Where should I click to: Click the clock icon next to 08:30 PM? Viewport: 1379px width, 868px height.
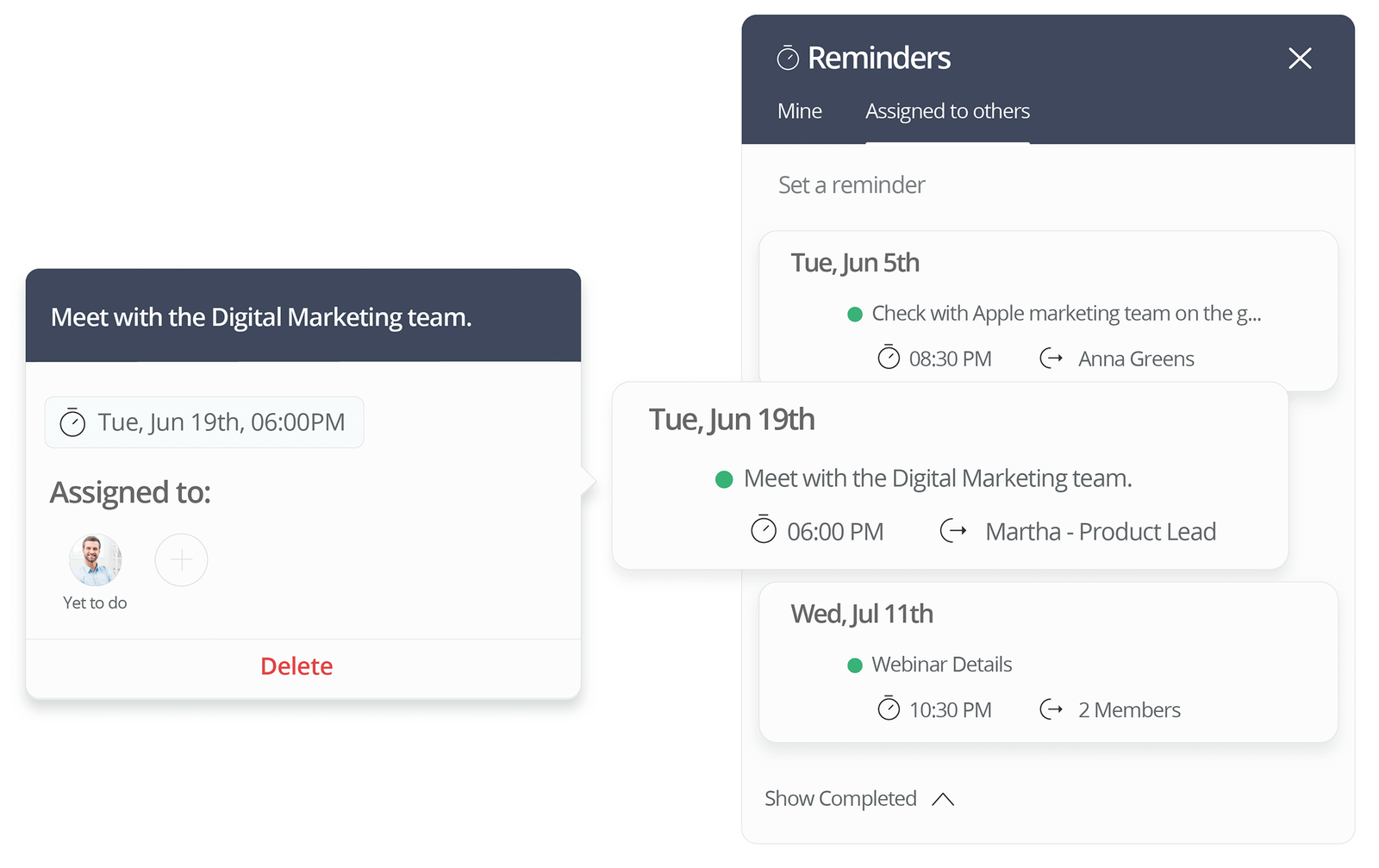(x=889, y=358)
